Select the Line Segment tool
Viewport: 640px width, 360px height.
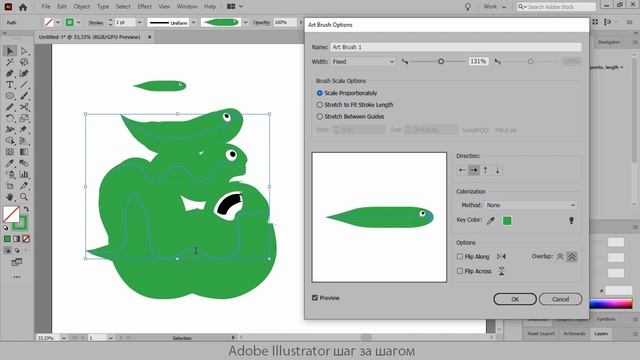click(x=24, y=84)
